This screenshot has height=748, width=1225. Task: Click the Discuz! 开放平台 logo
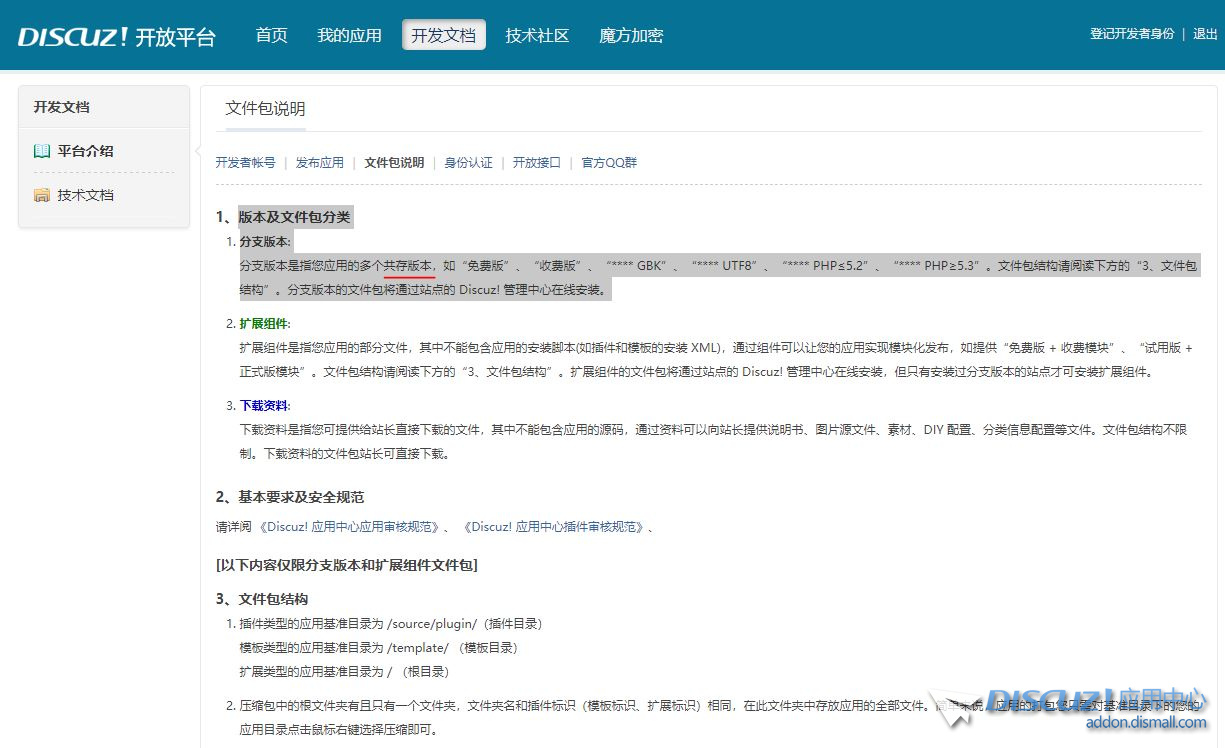[116, 37]
